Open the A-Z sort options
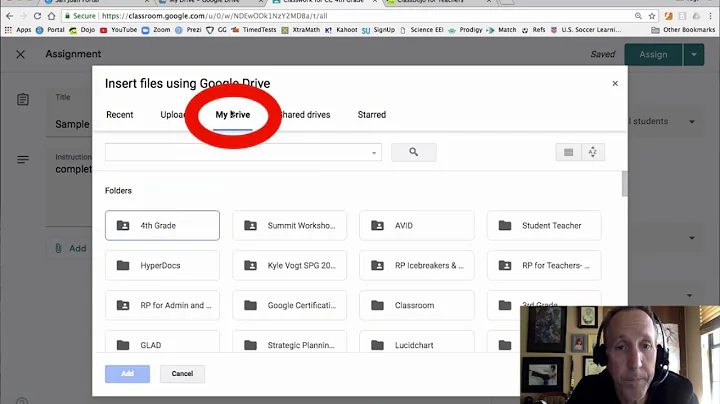This screenshot has height=404, width=720. tap(593, 152)
